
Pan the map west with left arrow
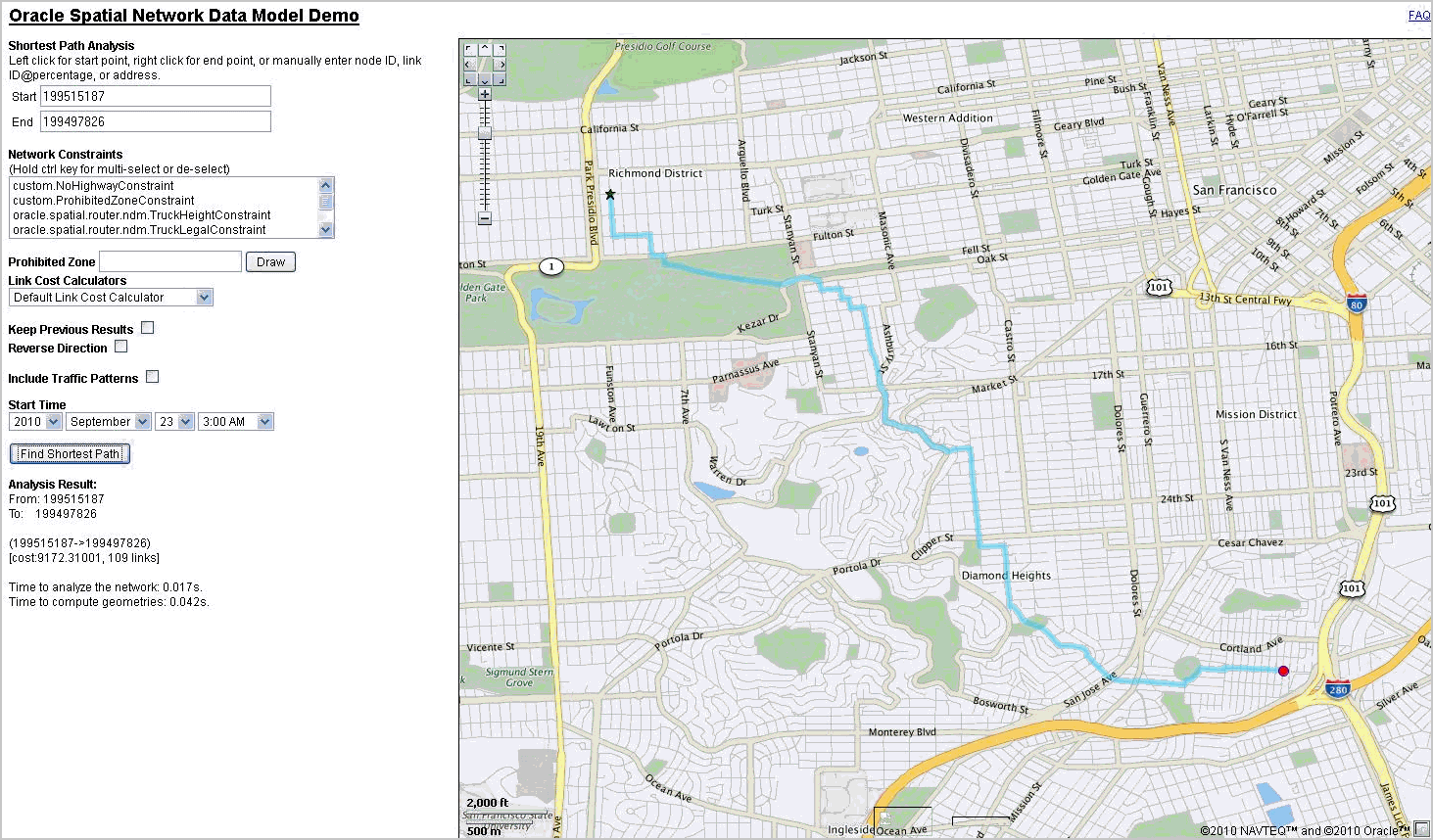point(469,64)
